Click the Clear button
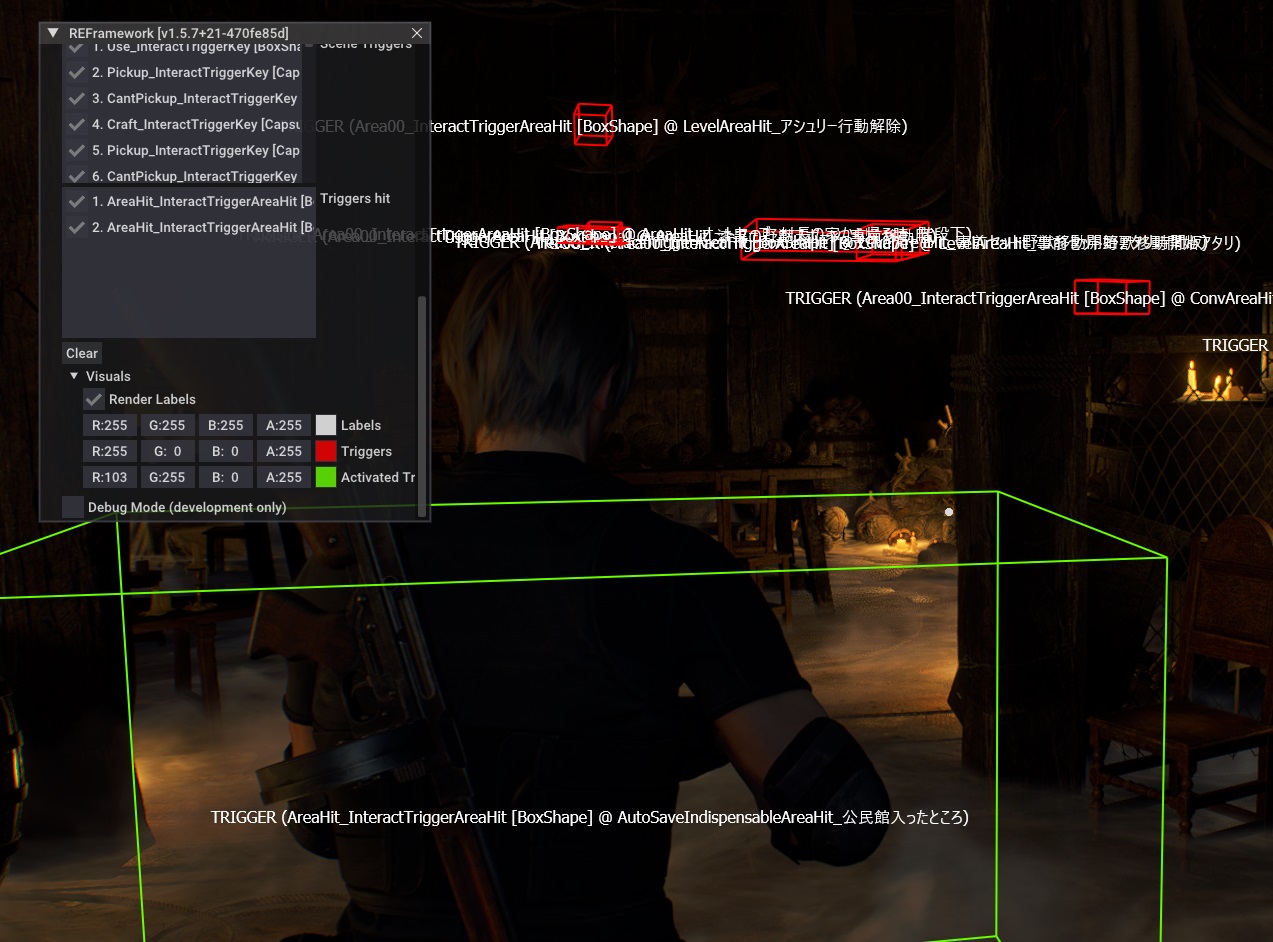 pyautogui.click(x=82, y=353)
